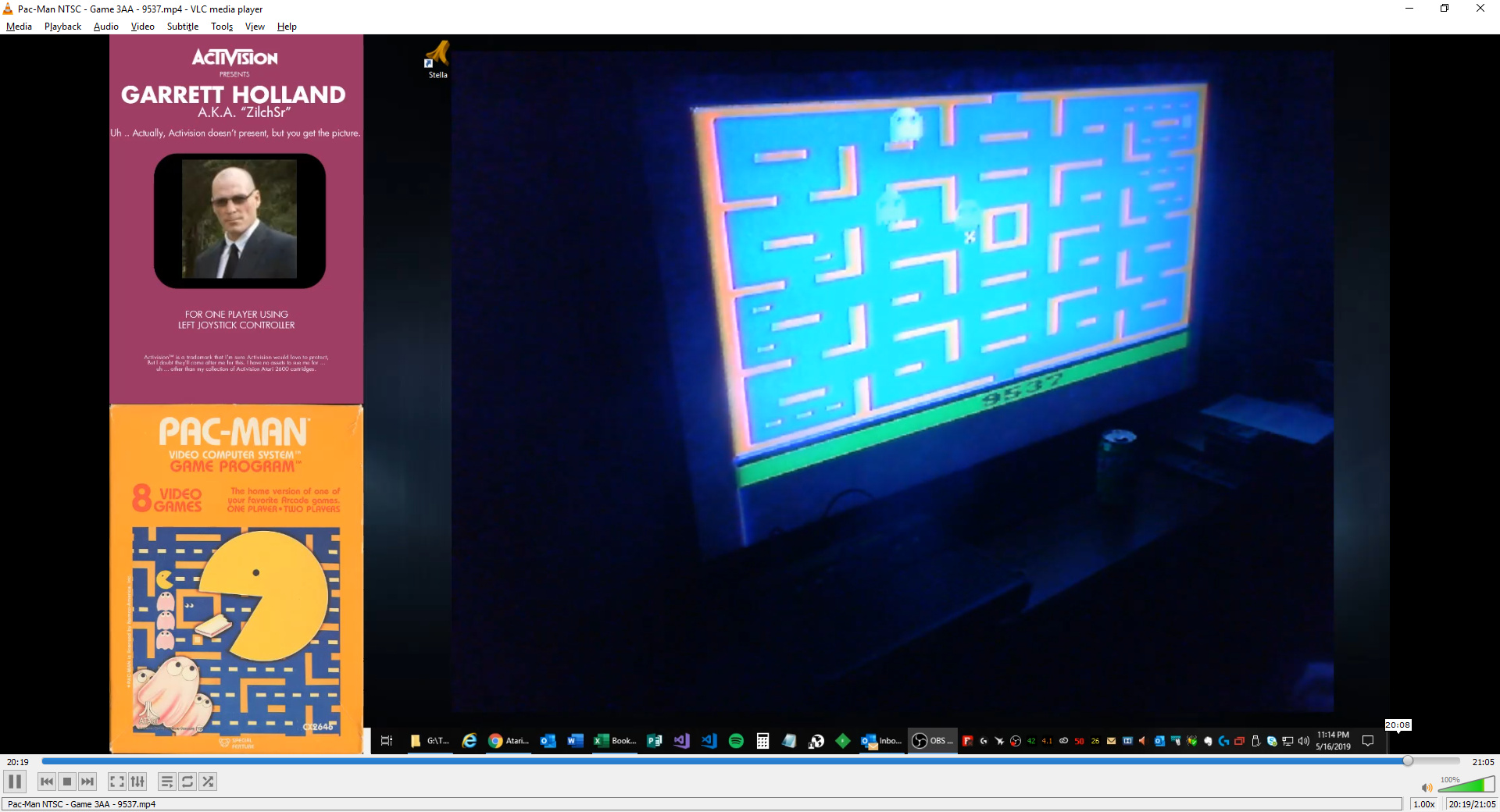Click Internet Explorer icon in recorded taskbar
This screenshot has width=1500, height=812.
[x=470, y=741]
